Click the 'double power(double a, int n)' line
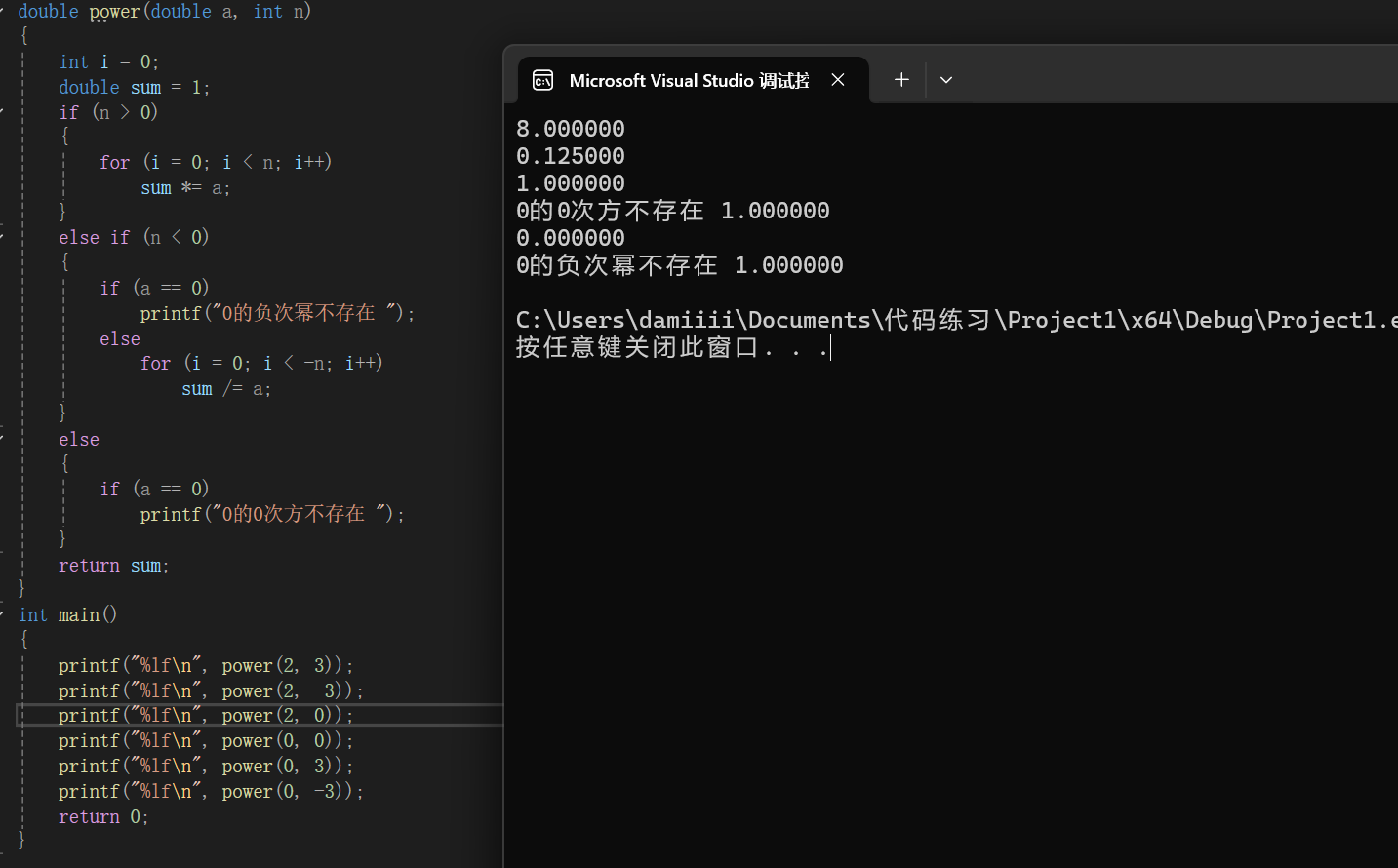The height and width of the screenshot is (868, 1398). 164,12
